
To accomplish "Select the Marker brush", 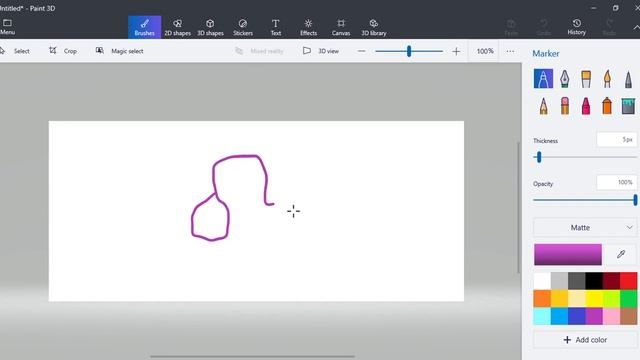I will [543, 79].
